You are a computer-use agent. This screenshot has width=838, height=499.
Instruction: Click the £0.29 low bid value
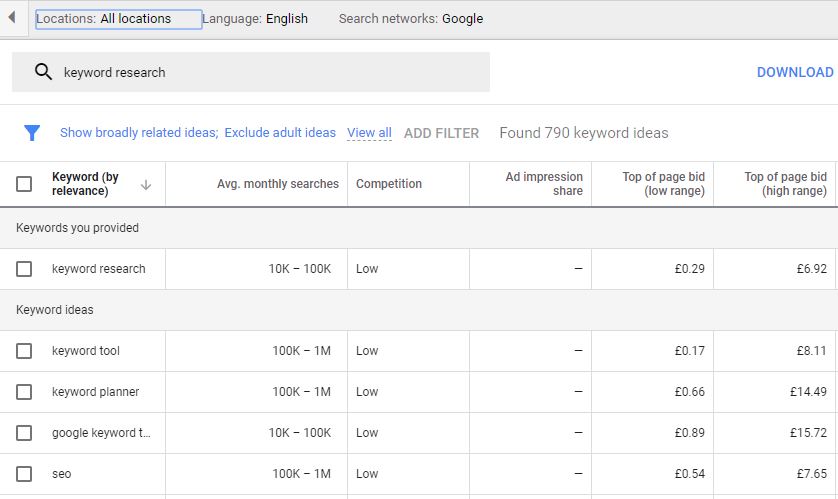pos(689,269)
